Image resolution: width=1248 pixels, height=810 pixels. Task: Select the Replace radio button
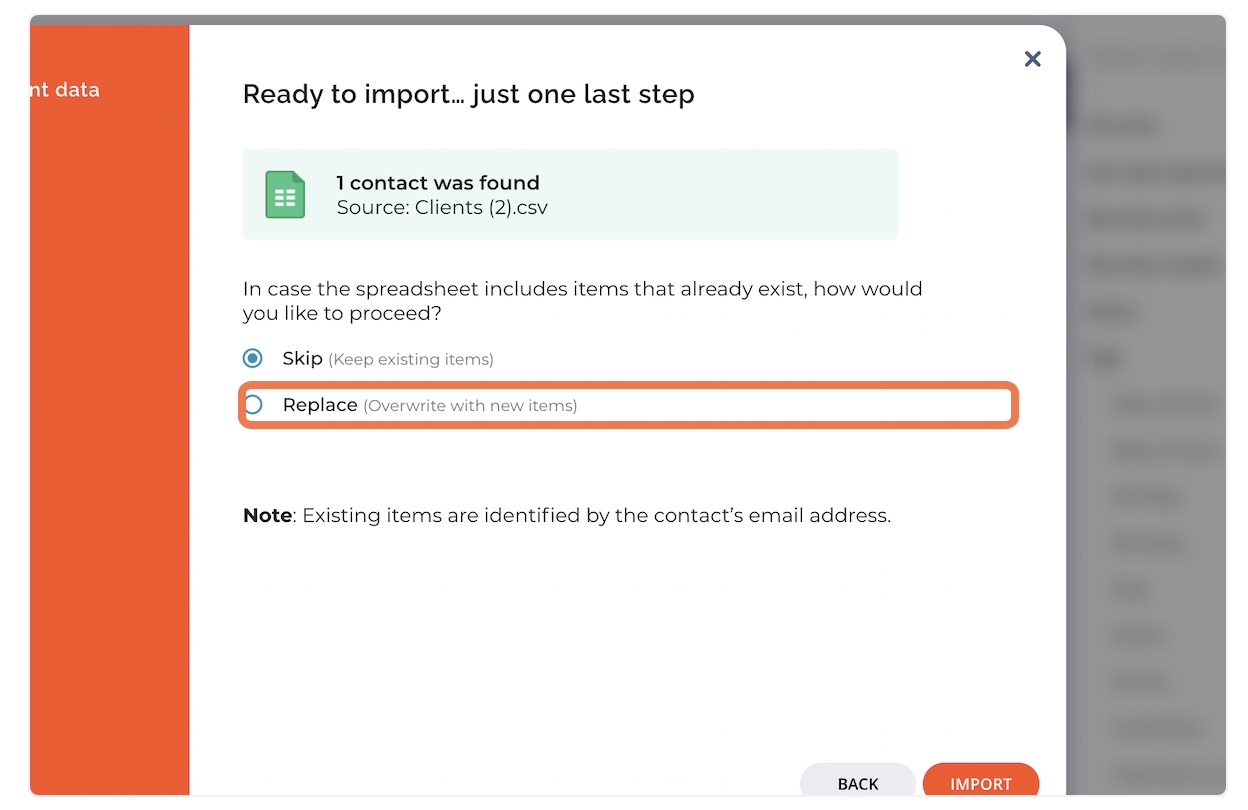click(x=253, y=405)
